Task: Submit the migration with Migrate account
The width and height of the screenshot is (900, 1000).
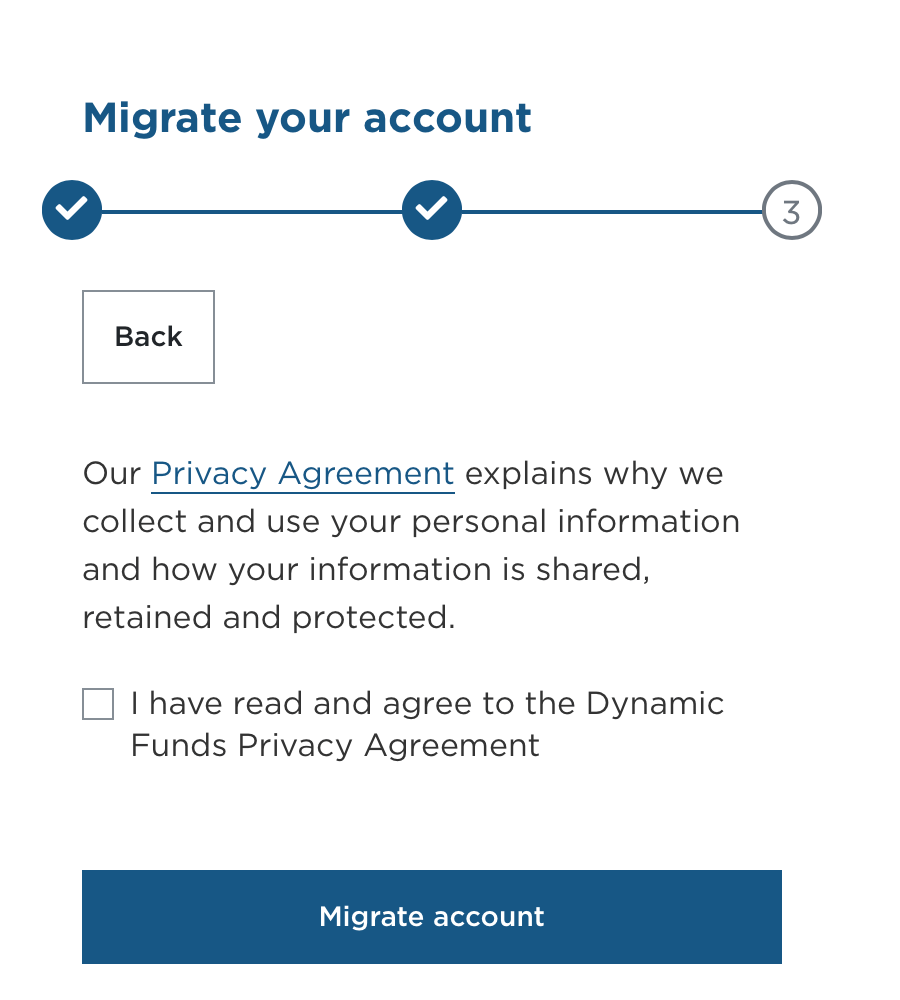Action: 431,916
